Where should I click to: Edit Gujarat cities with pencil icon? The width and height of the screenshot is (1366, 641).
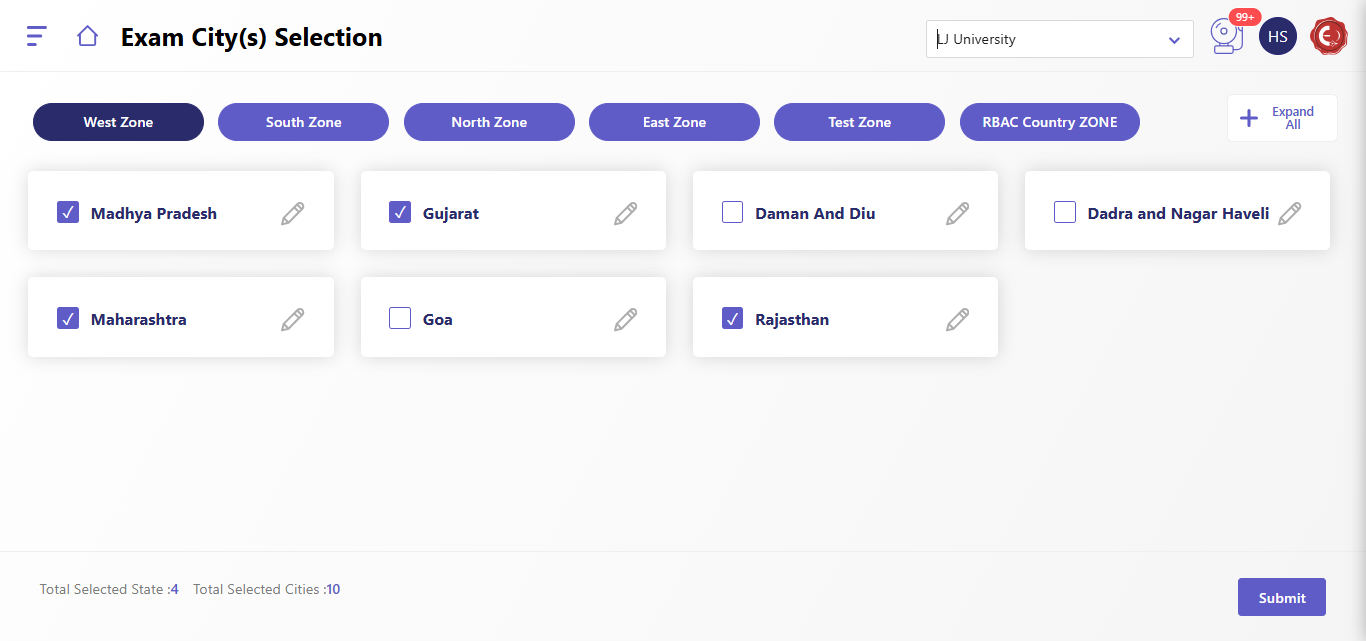(625, 213)
